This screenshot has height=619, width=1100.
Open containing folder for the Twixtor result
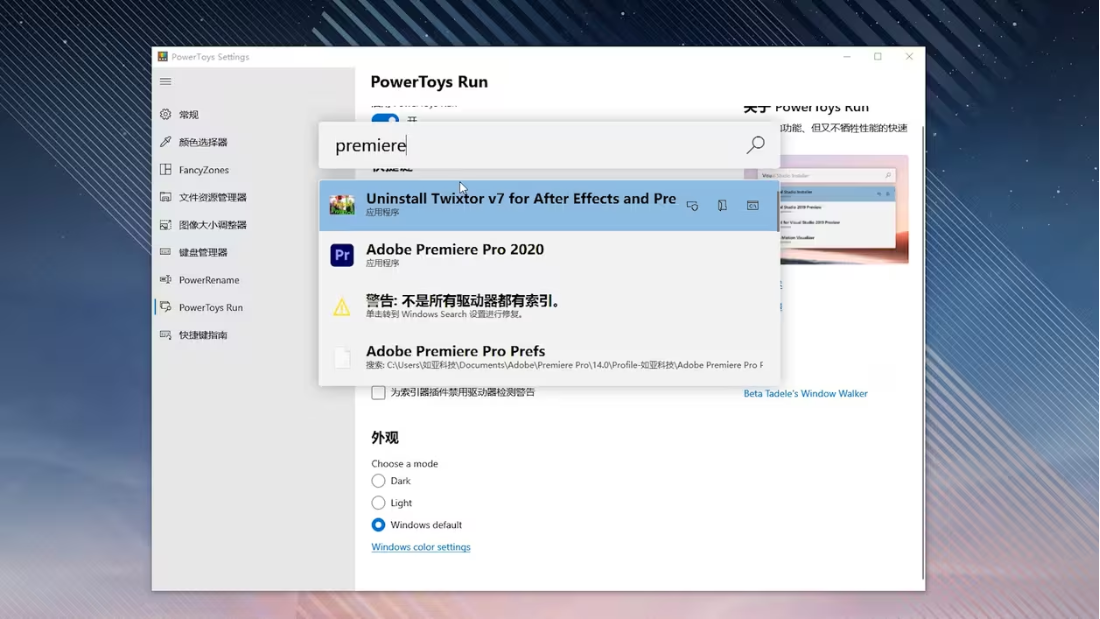pyautogui.click(x=722, y=205)
